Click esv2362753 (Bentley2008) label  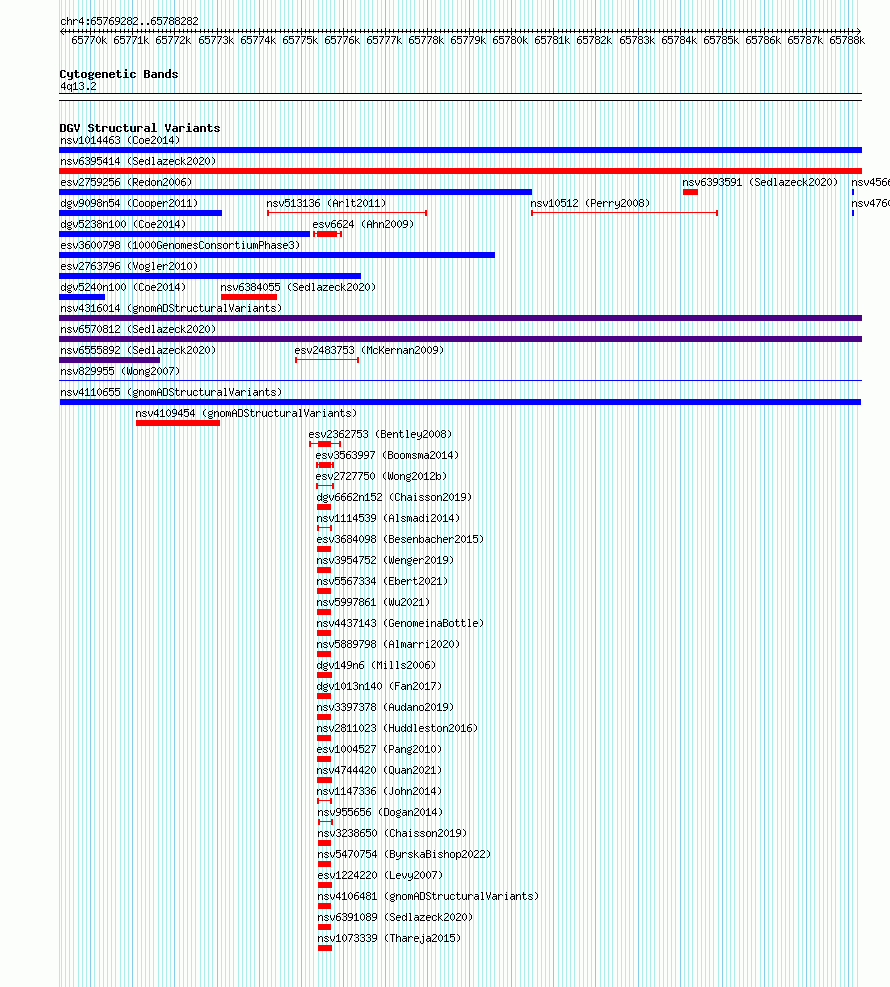tap(380, 434)
